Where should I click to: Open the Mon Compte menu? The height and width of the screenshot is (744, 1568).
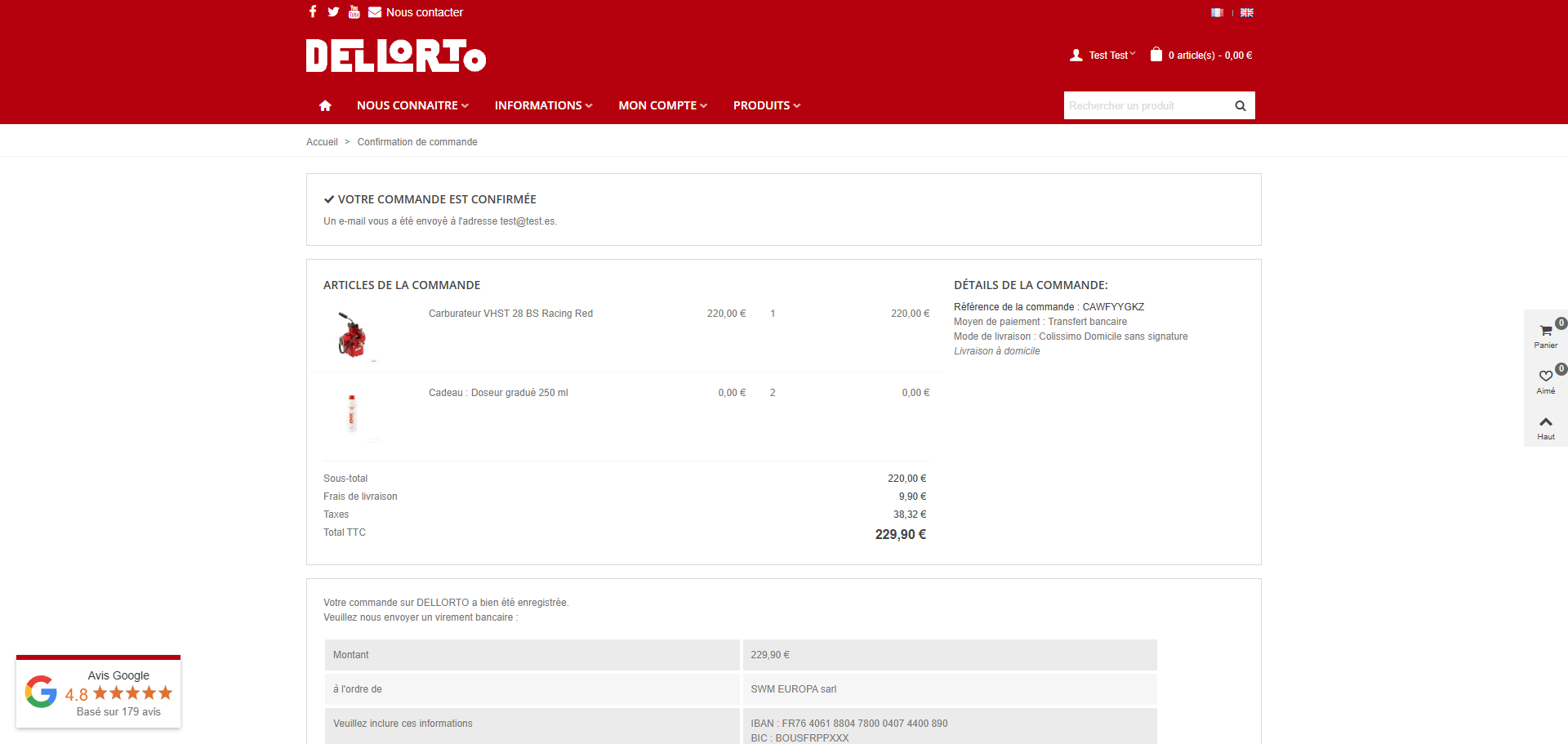[662, 105]
